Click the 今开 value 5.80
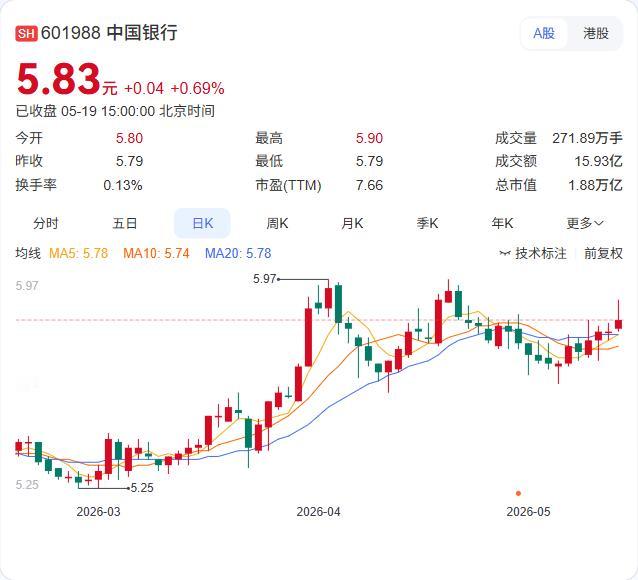Viewport: 638px width, 580px height. coord(129,138)
